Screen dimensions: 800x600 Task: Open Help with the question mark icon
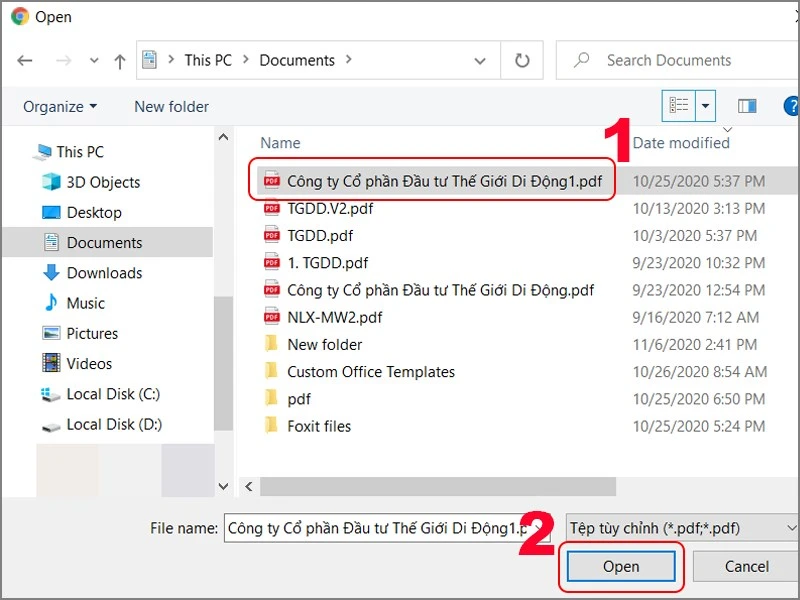tap(791, 107)
